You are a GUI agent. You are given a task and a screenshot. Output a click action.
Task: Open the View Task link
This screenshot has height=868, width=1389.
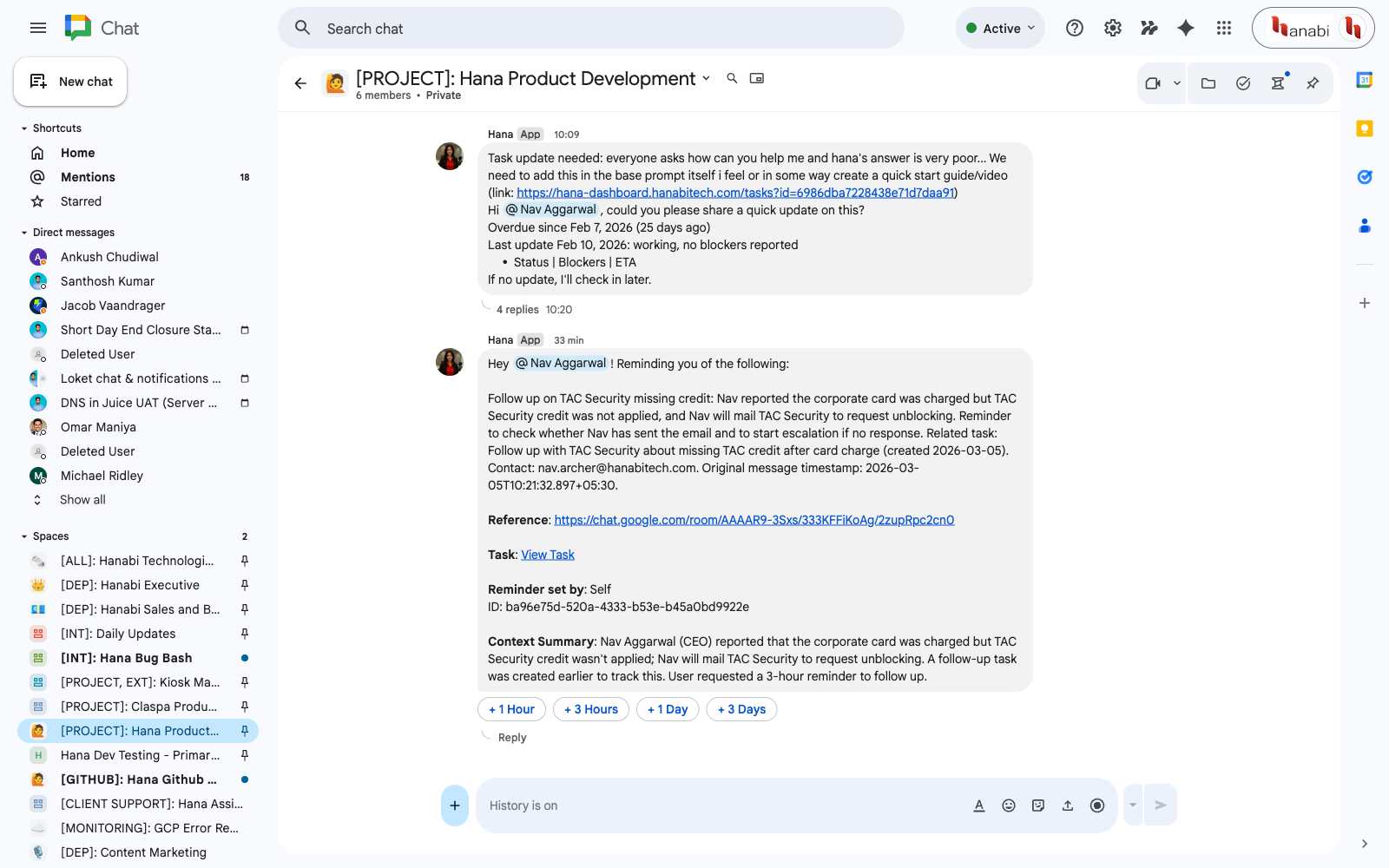(548, 555)
